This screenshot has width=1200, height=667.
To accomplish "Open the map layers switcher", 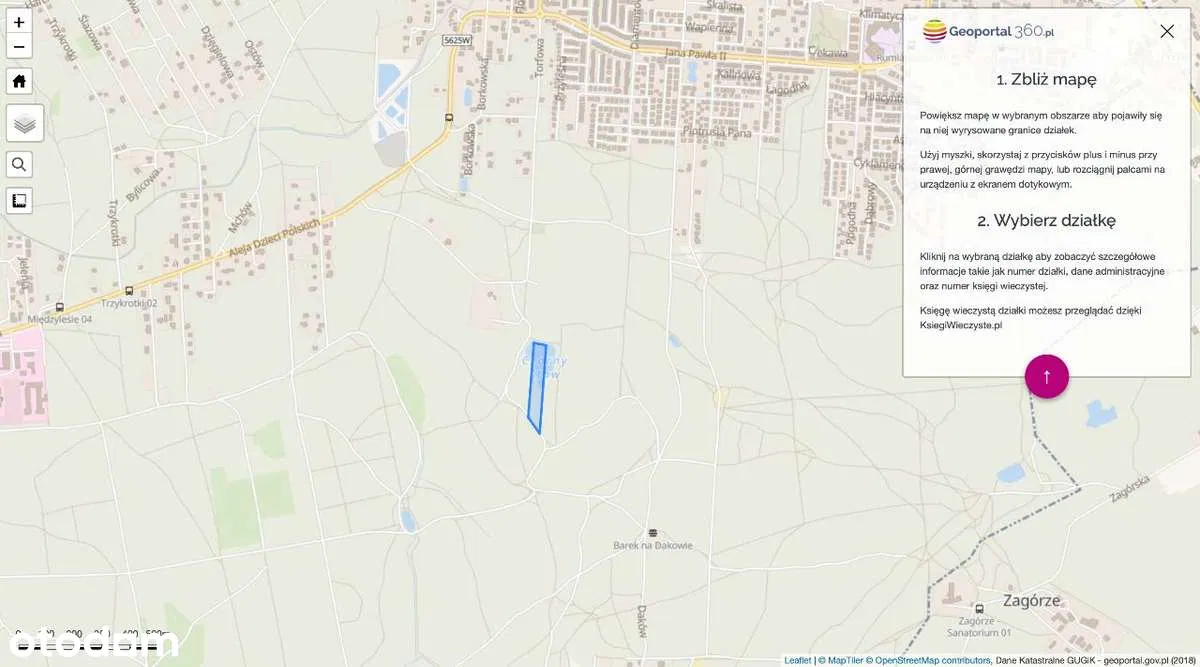I will (25, 123).
